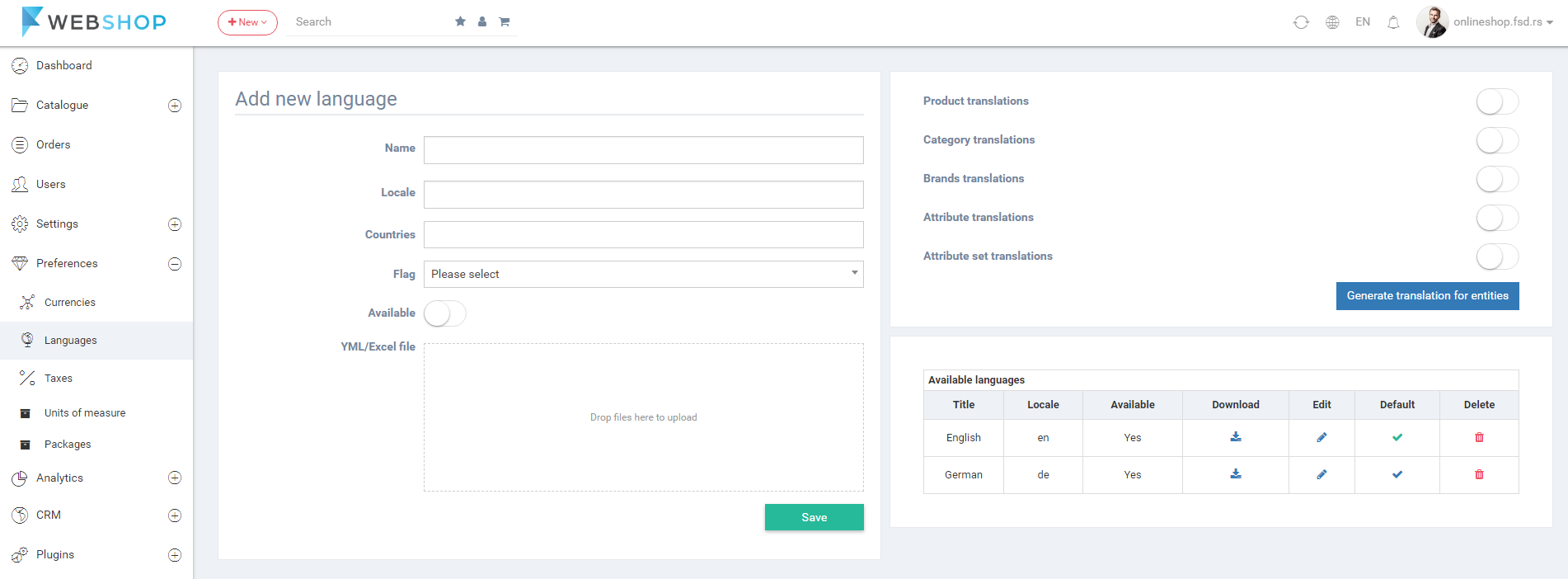Open the Users section
The image size is (1568, 579).
point(51,184)
